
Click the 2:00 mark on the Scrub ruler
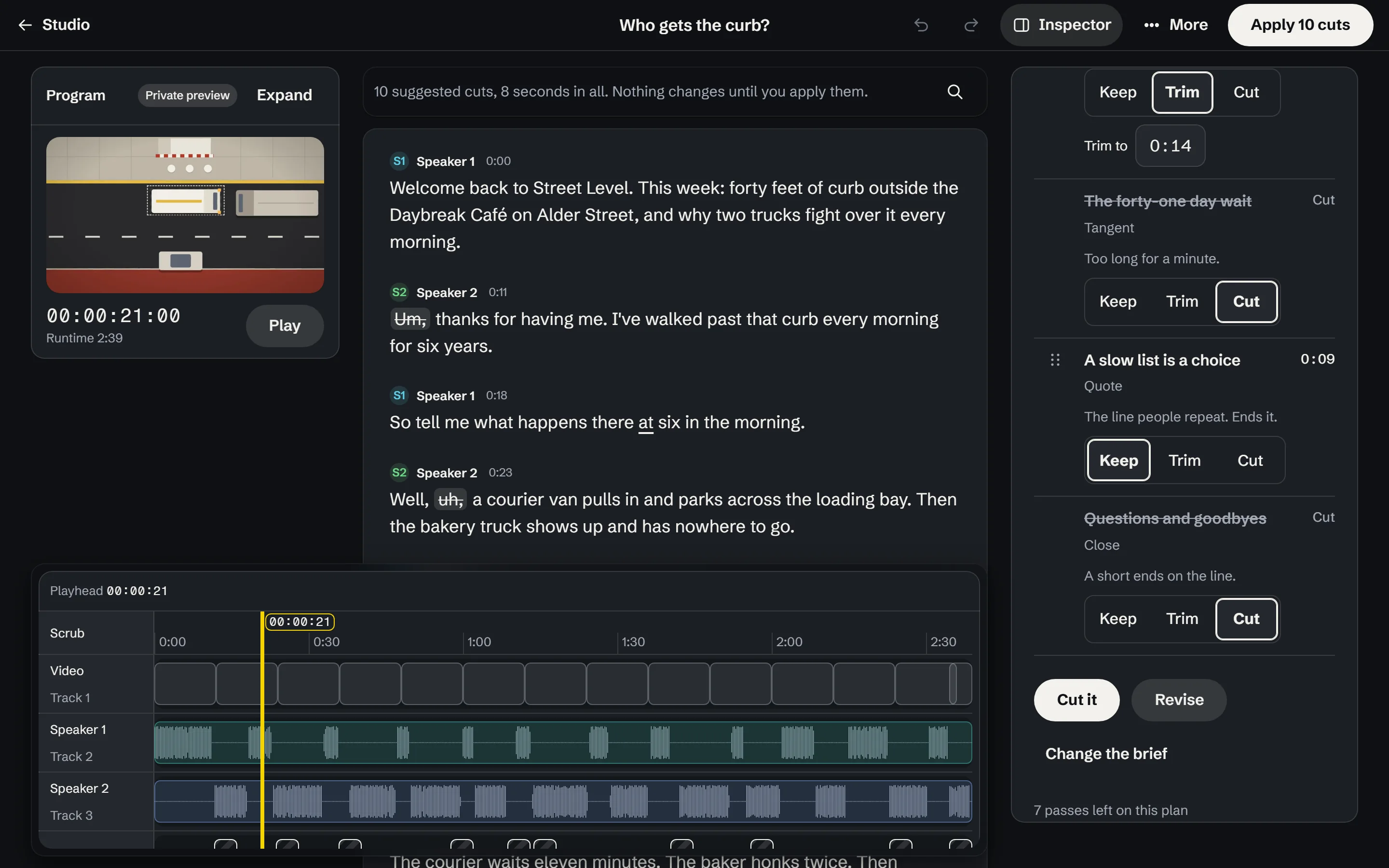click(789, 642)
